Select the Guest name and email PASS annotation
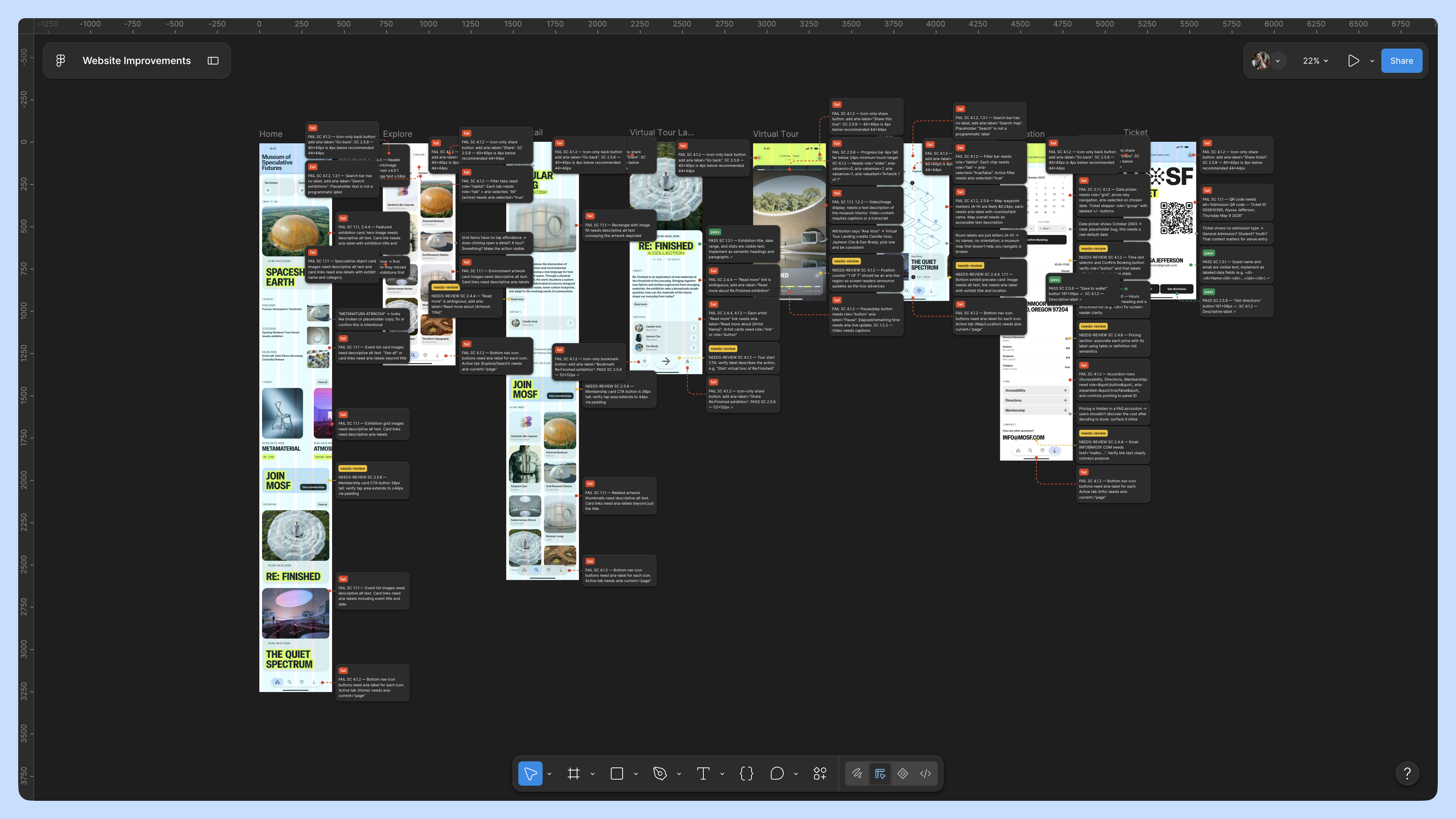The image size is (1456, 819). pyautogui.click(x=1237, y=265)
